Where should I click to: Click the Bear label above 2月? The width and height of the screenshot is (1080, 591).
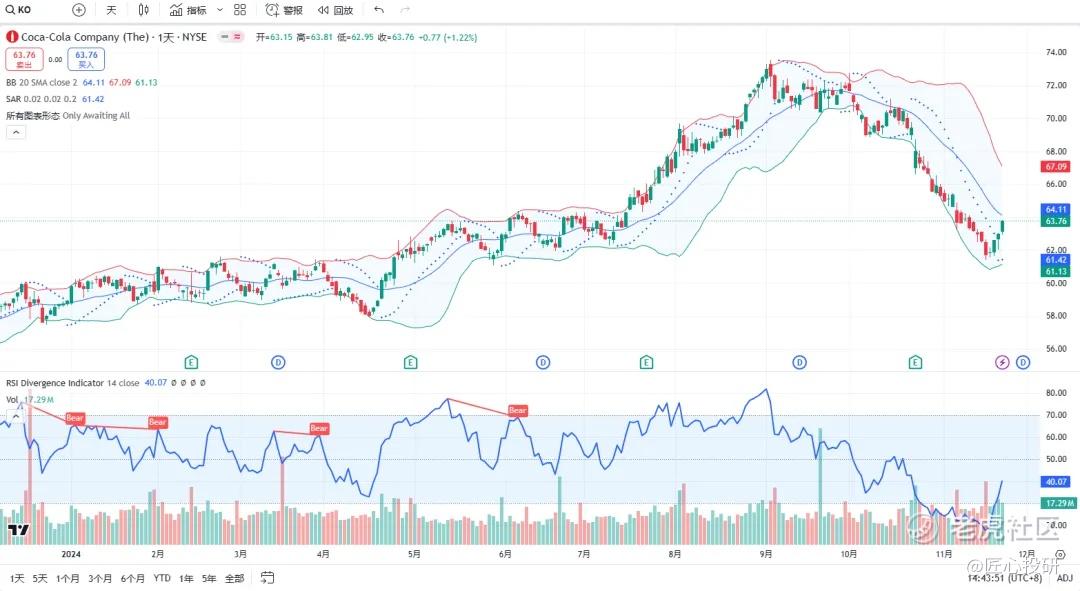(158, 422)
